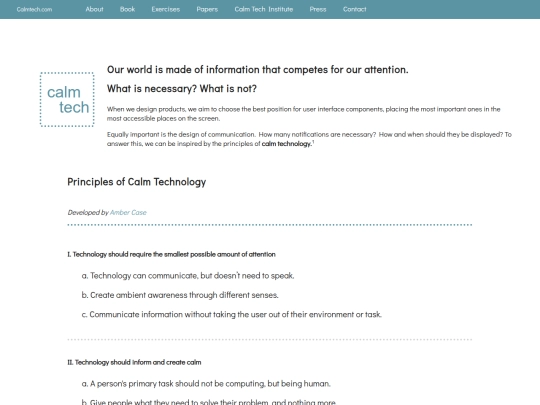Click 'What is necessary? What is not?' heading
Image resolution: width=540 pixels, height=405 pixels.
click(182, 89)
